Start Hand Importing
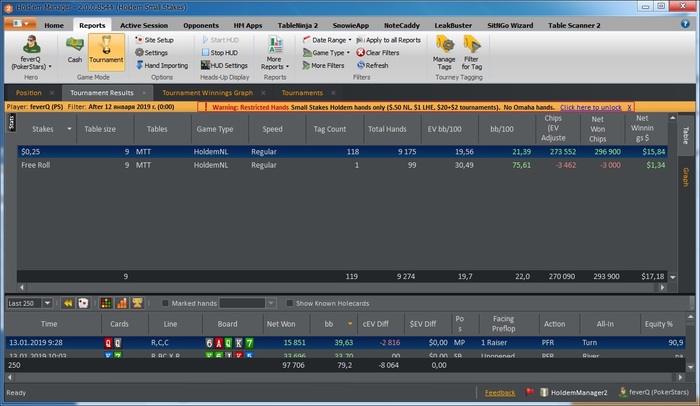Image resolution: width=700 pixels, height=406 pixels. coord(162,65)
